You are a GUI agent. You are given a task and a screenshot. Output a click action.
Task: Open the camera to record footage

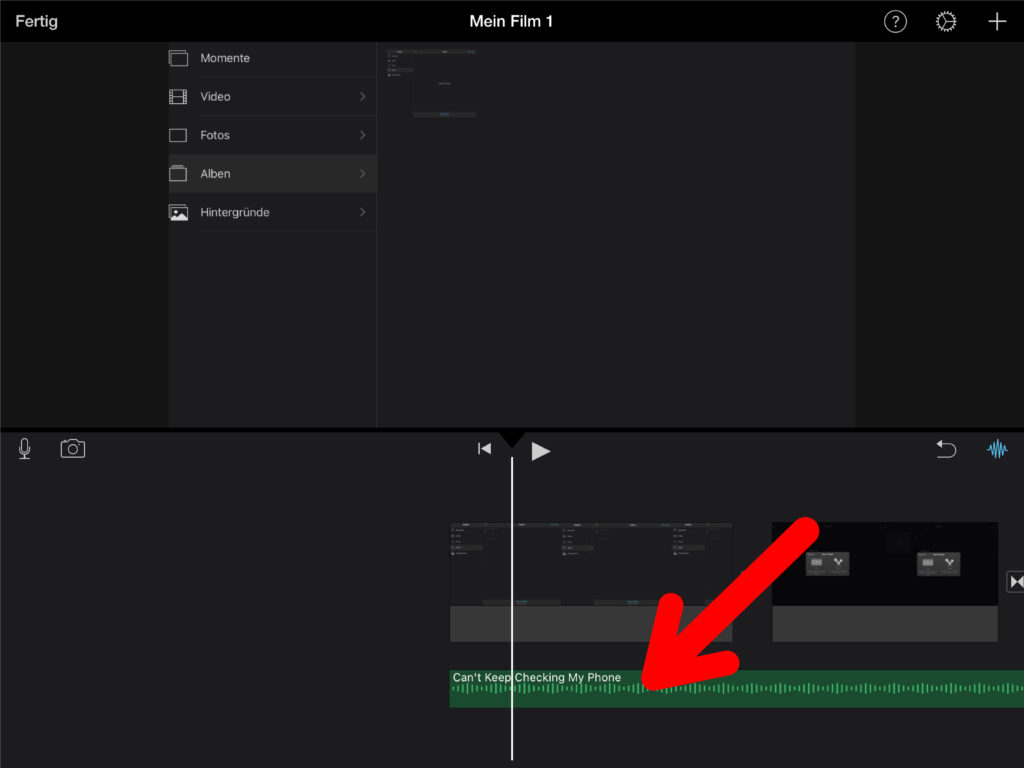73,449
